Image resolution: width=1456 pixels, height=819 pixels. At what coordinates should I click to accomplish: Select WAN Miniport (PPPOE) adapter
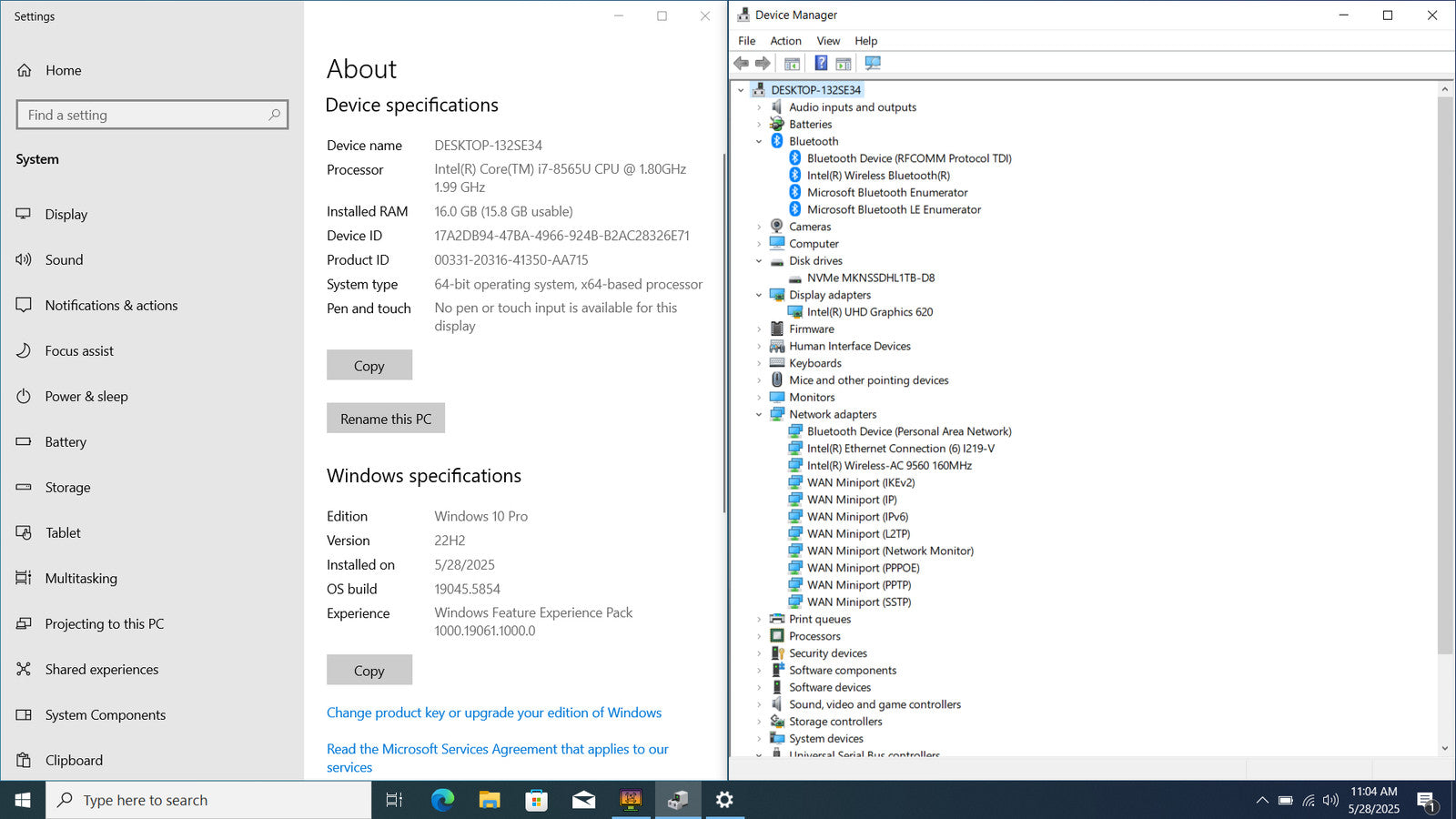(x=863, y=568)
